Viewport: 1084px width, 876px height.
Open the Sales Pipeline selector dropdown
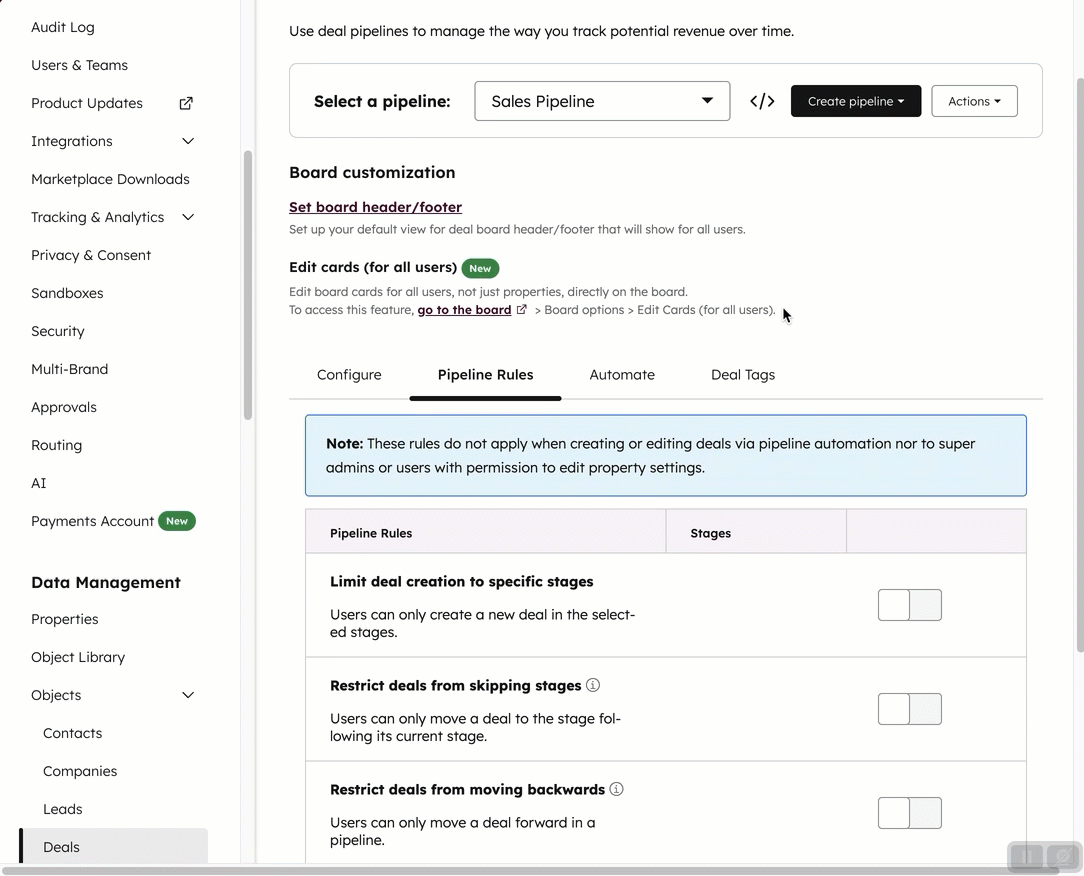[x=602, y=100]
